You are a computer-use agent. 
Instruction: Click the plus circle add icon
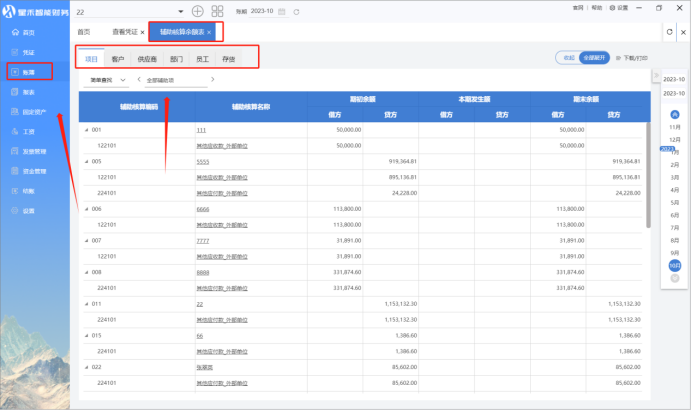pos(197,11)
